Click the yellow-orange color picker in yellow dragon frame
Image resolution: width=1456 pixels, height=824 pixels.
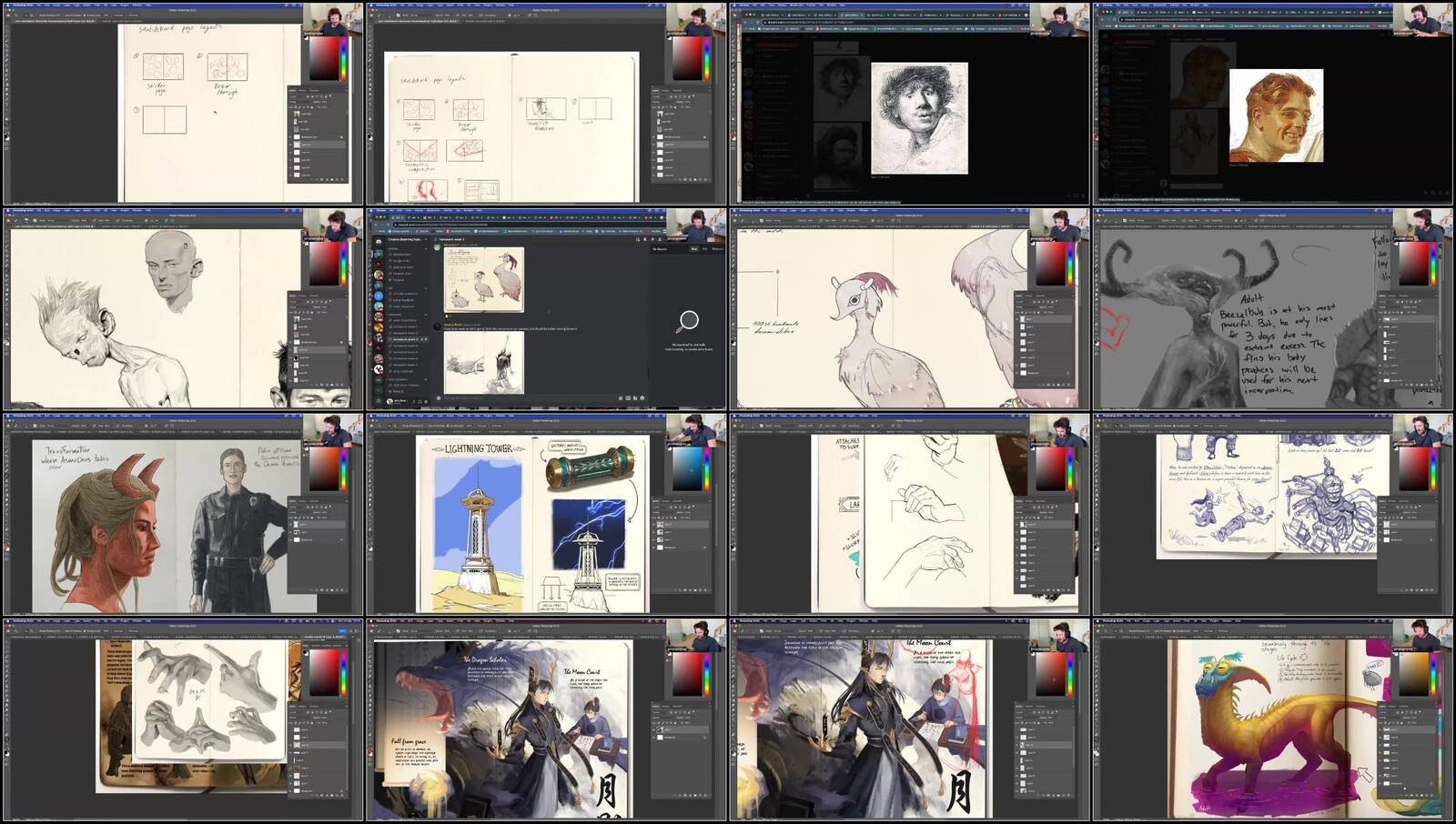1415,674
